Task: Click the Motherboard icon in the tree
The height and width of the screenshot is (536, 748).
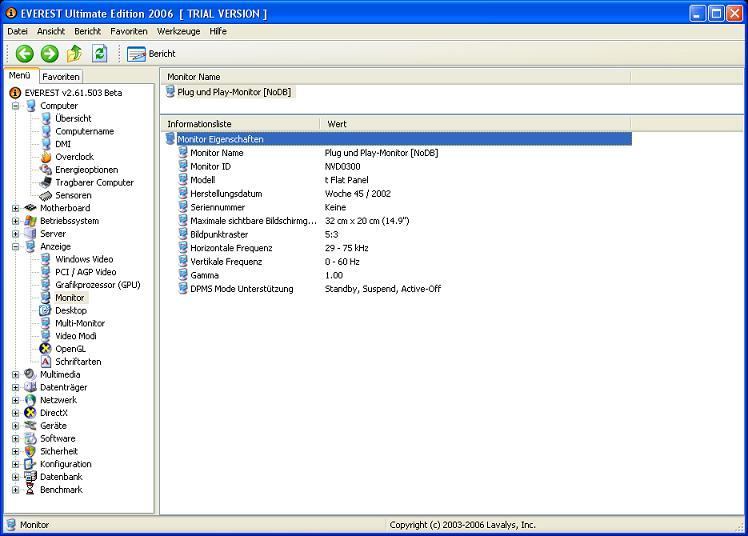Action: coord(31,208)
